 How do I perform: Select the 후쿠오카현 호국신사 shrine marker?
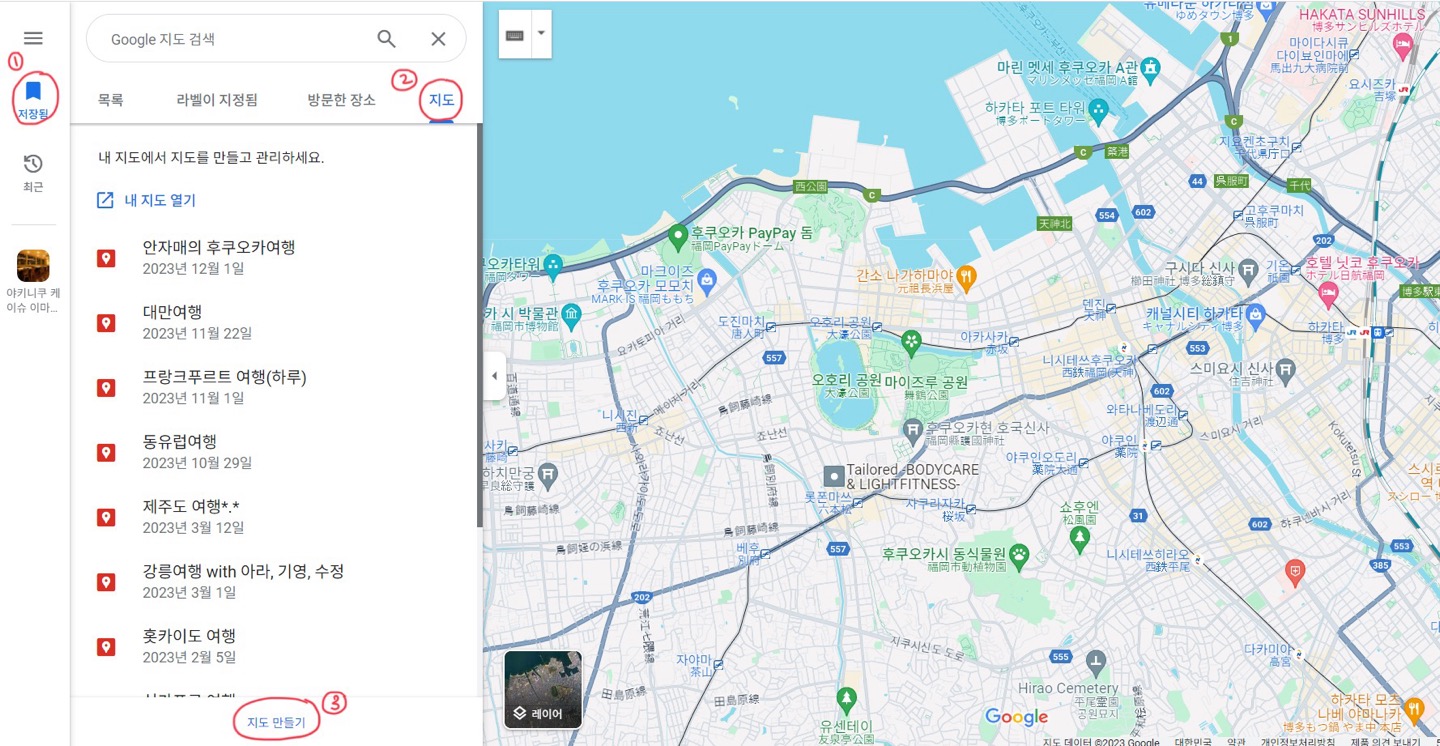(912, 430)
